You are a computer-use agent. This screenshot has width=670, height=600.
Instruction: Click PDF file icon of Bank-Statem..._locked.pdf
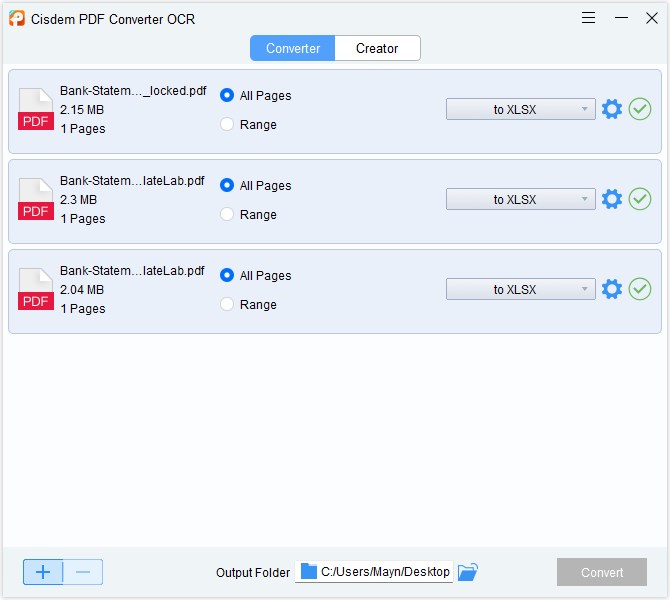(36, 109)
